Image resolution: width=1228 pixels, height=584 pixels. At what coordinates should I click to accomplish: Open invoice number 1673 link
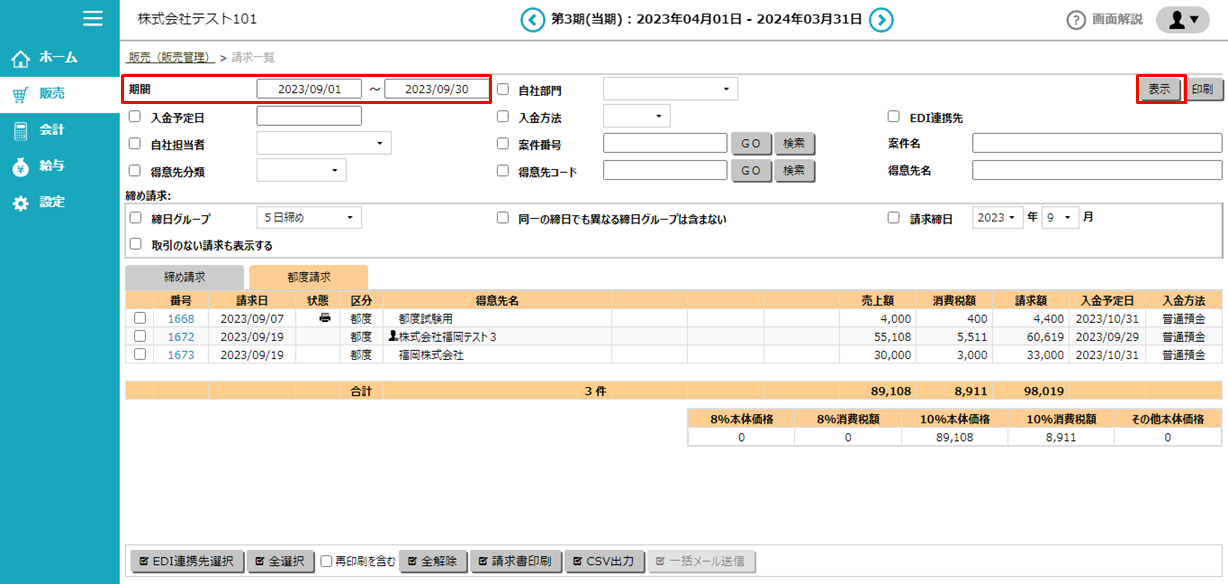pos(180,355)
